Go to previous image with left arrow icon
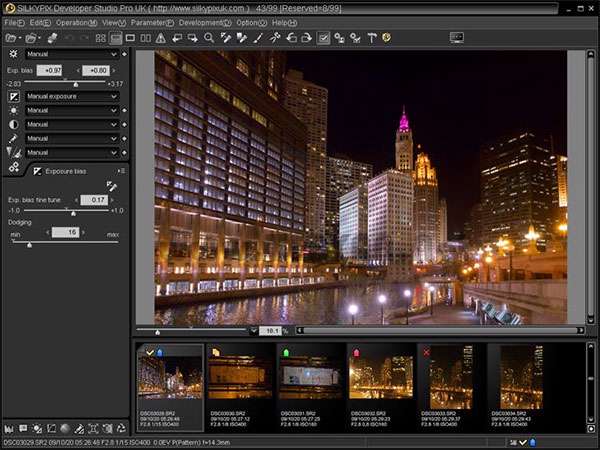The image size is (600, 450). pos(177,38)
